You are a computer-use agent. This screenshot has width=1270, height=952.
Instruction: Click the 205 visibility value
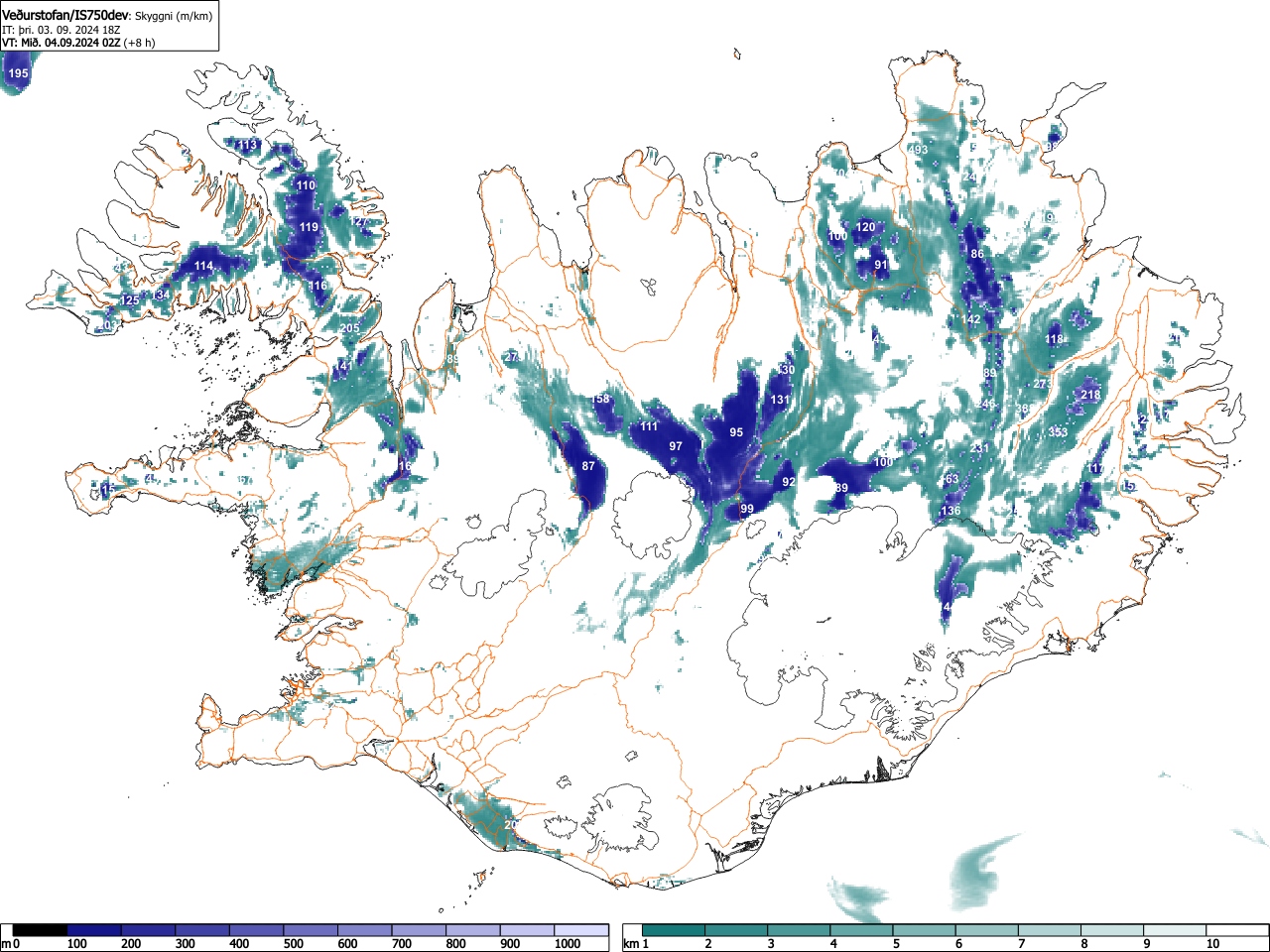tap(350, 328)
